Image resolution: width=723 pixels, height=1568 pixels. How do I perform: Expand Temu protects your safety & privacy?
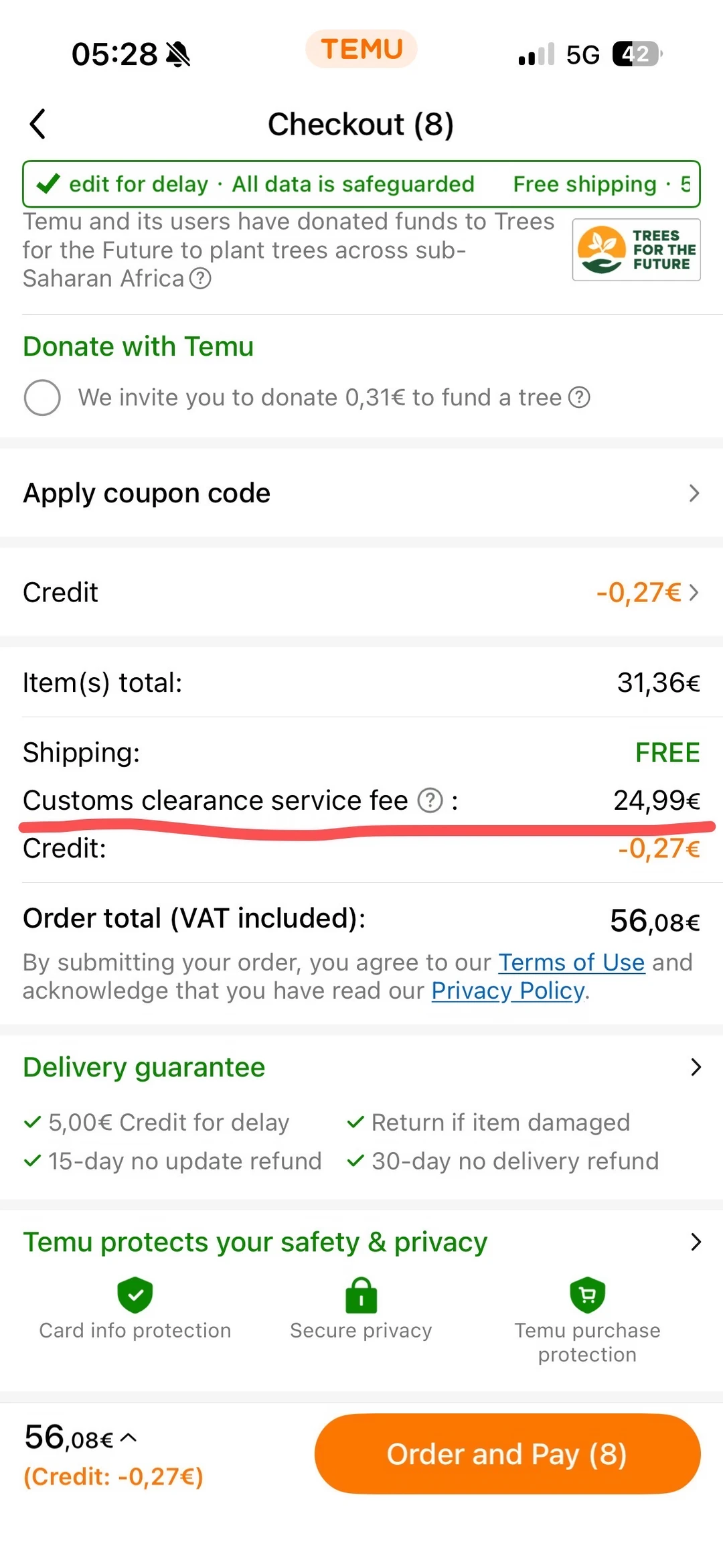click(x=696, y=1242)
